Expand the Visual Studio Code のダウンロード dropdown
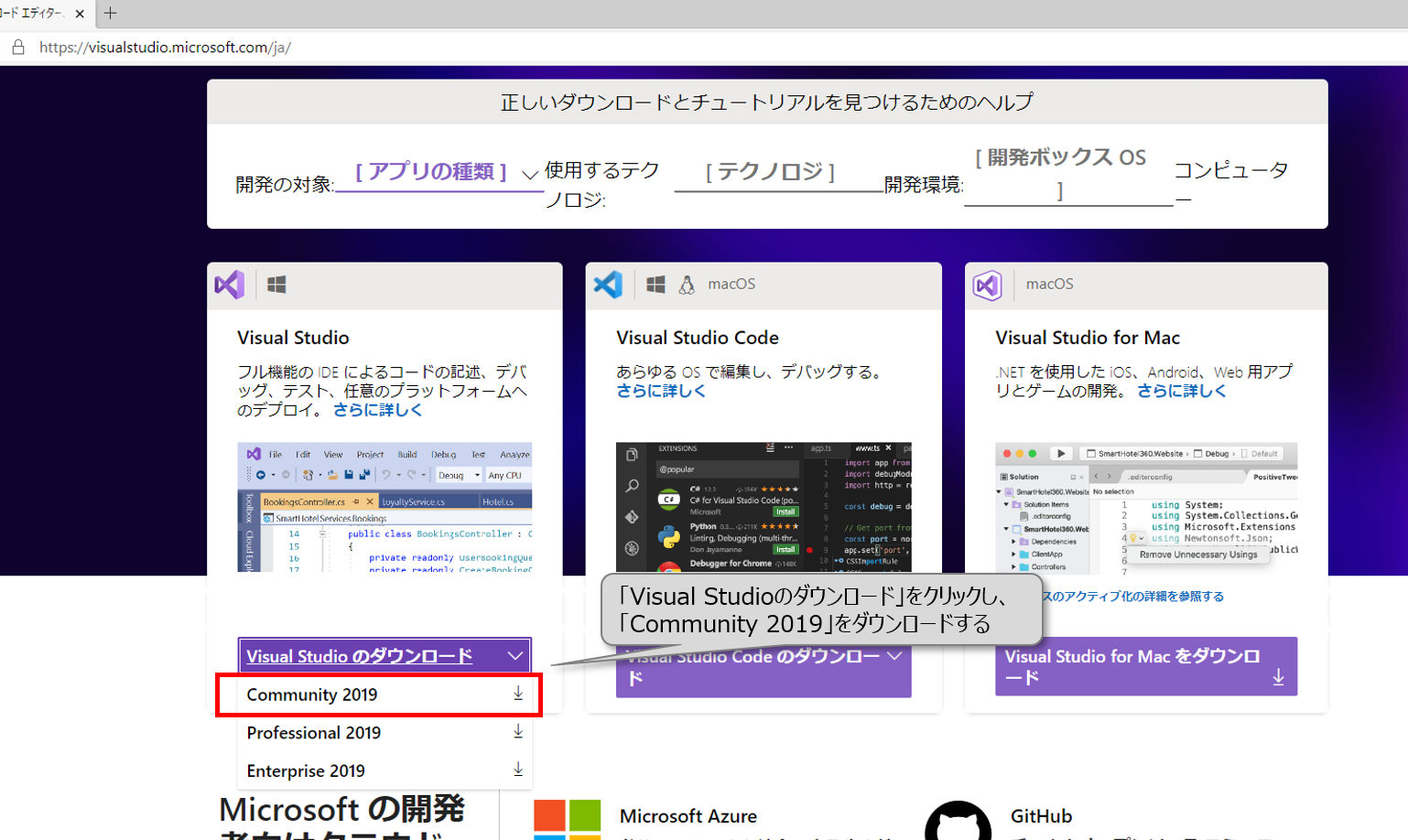 coord(764,667)
